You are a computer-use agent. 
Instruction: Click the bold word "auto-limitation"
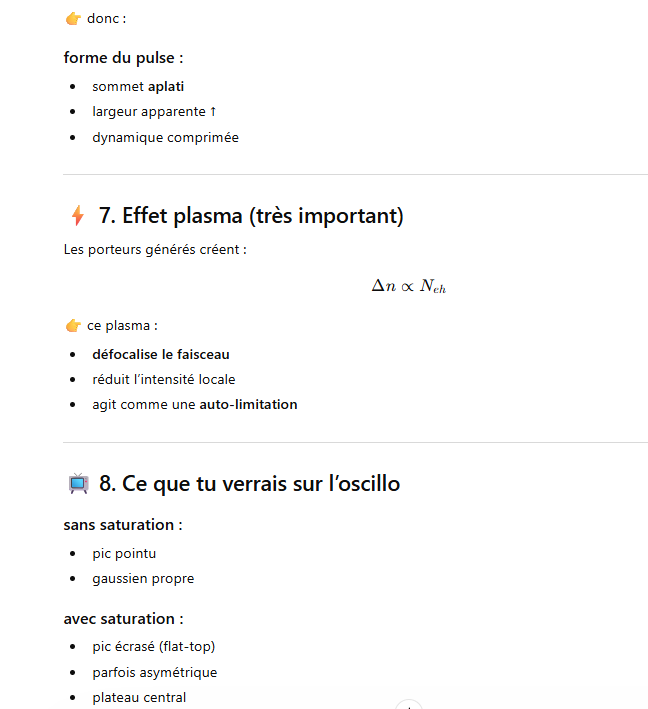coord(248,405)
